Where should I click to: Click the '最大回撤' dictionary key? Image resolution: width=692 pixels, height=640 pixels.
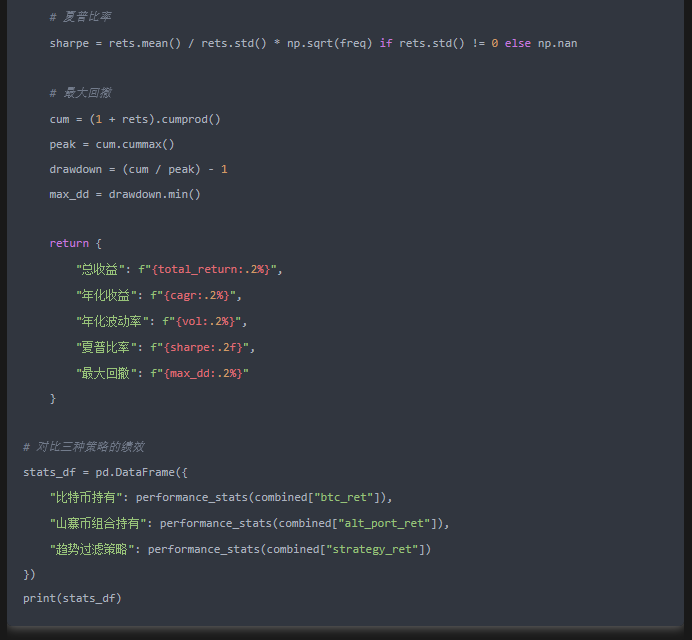click(x=106, y=373)
